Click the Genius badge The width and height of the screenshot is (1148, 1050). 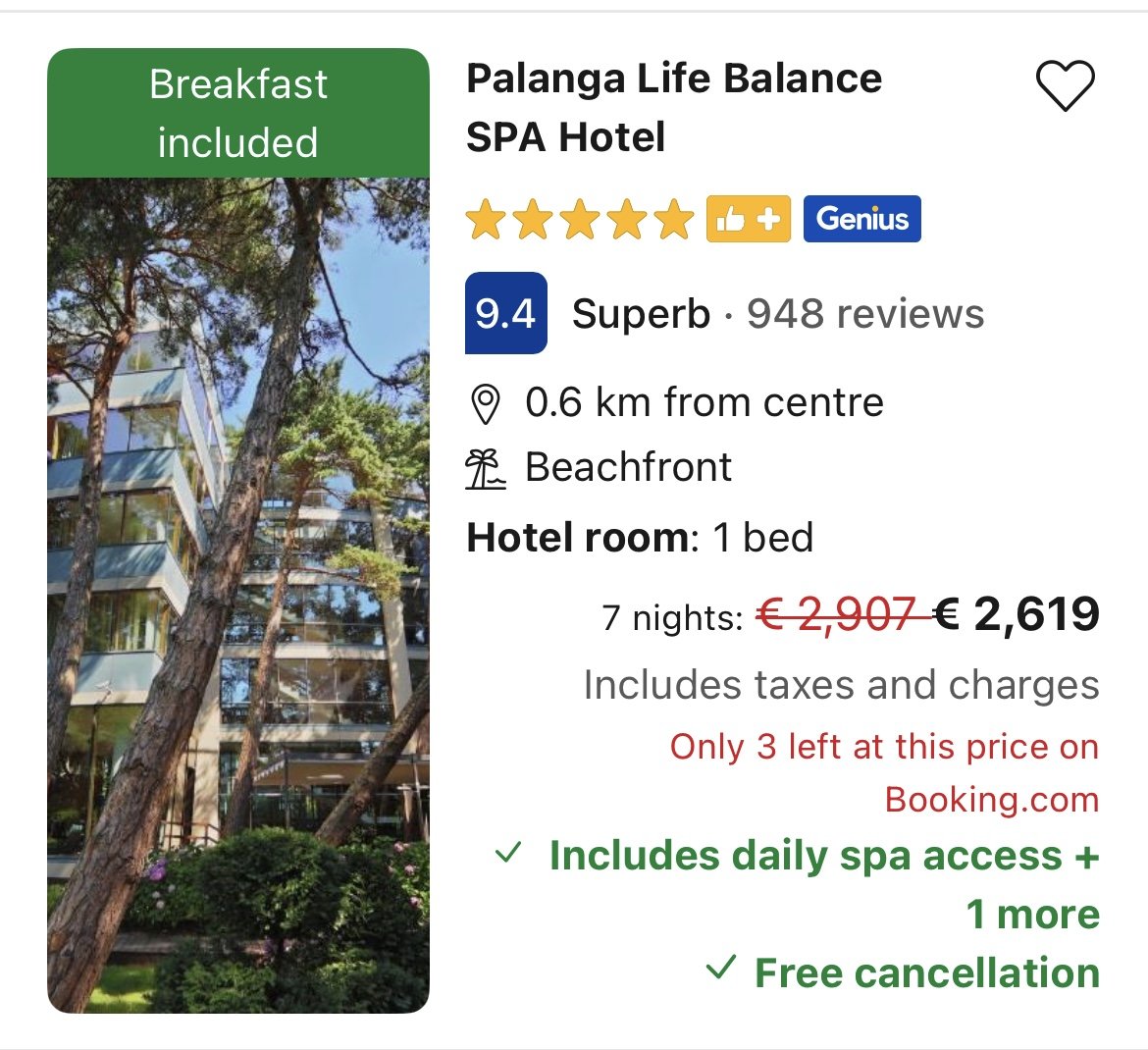861,219
